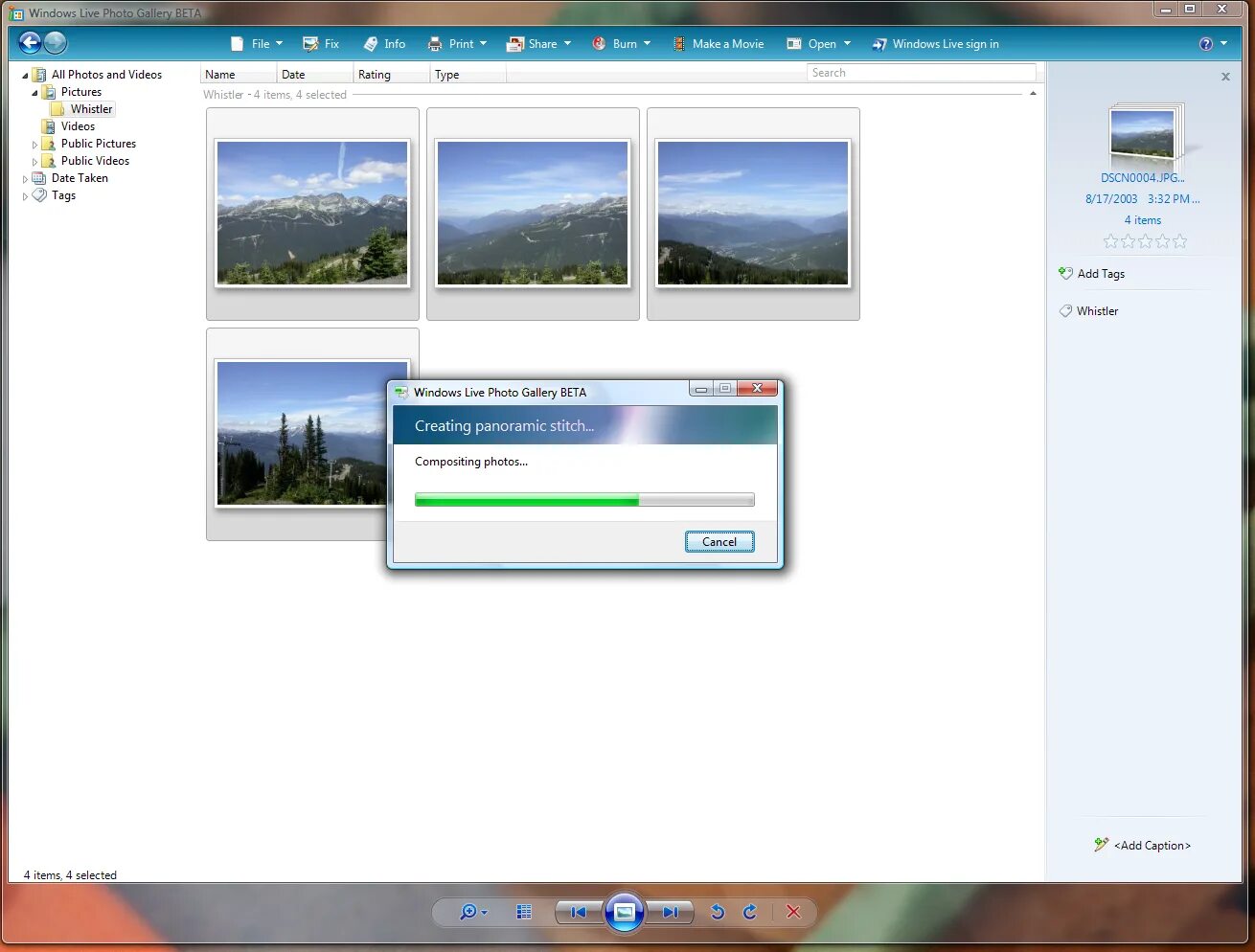Click the Forward navigation arrow
Image resolution: width=1255 pixels, height=952 pixels.
pyautogui.click(x=56, y=42)
